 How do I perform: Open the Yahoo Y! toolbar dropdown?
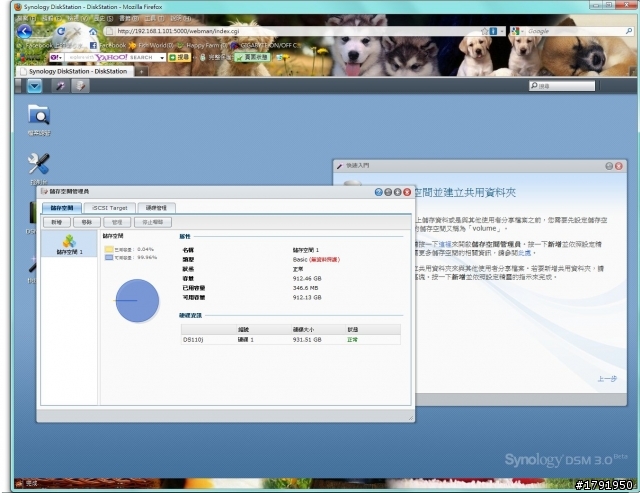click(x=56, y=58)
